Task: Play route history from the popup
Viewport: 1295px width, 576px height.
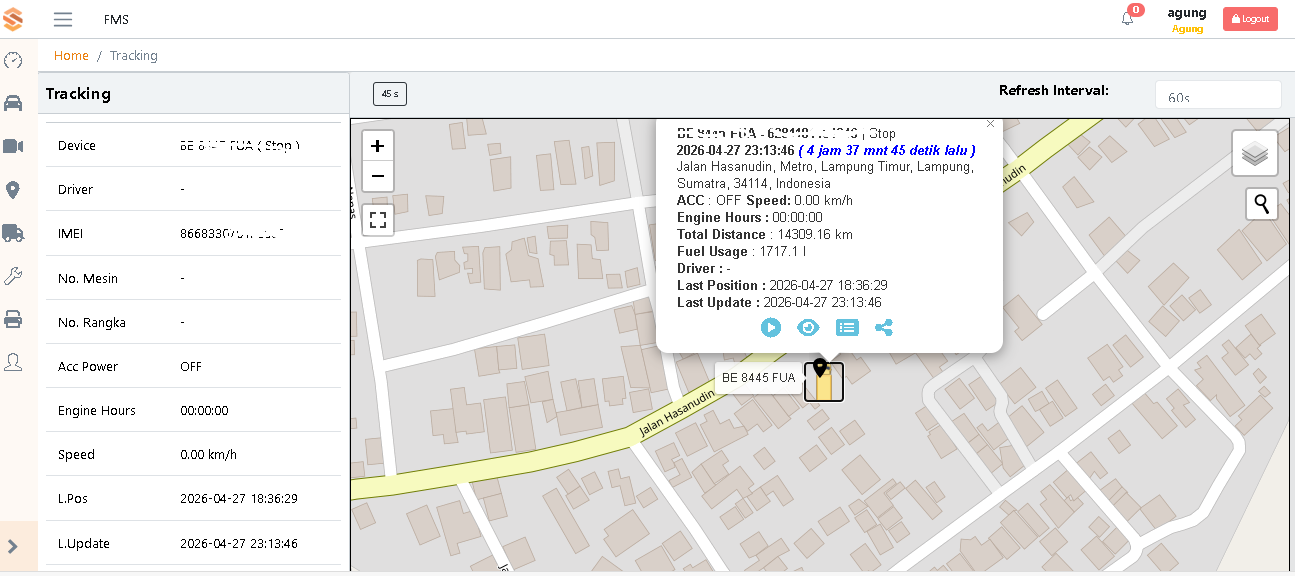Action: (770, 327)
